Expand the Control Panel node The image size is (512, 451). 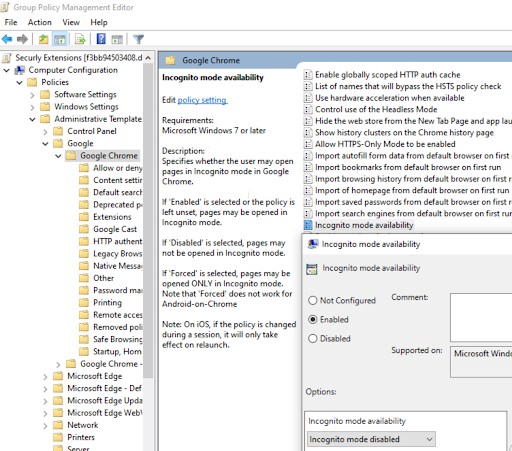tap(45, 132)
